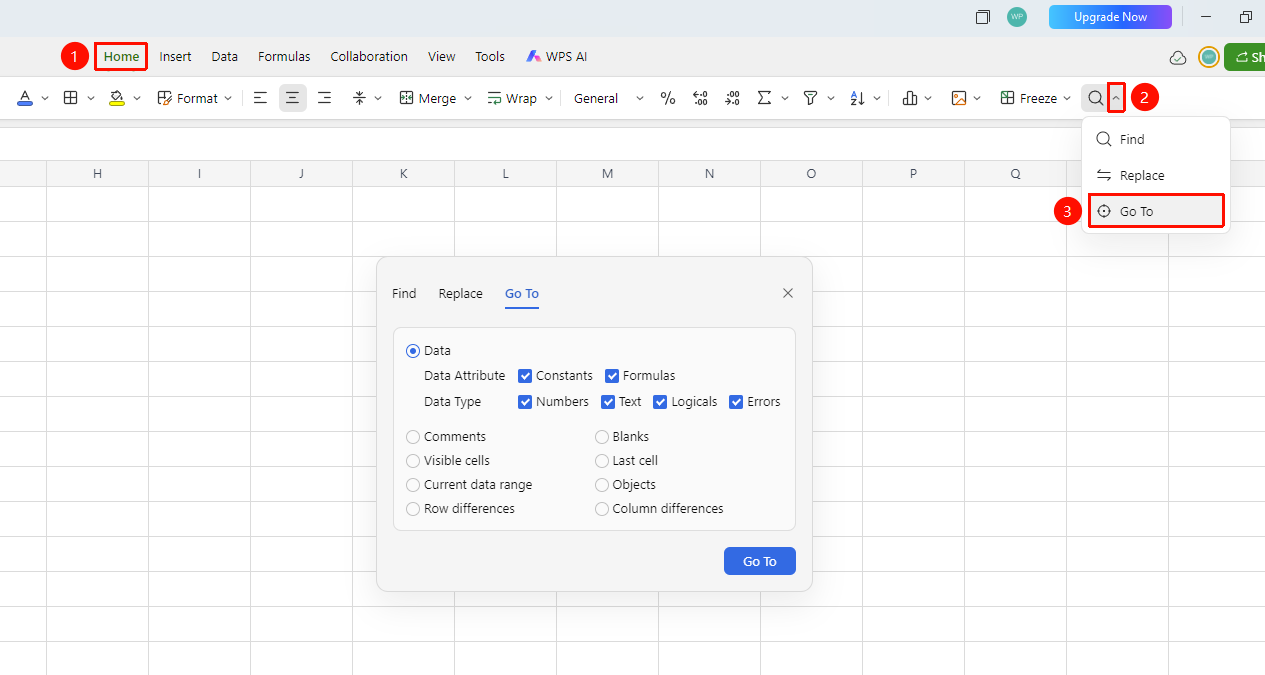Click the insert chart icon
Viewport: 1265px width, 675px height.
click(910, 98)
